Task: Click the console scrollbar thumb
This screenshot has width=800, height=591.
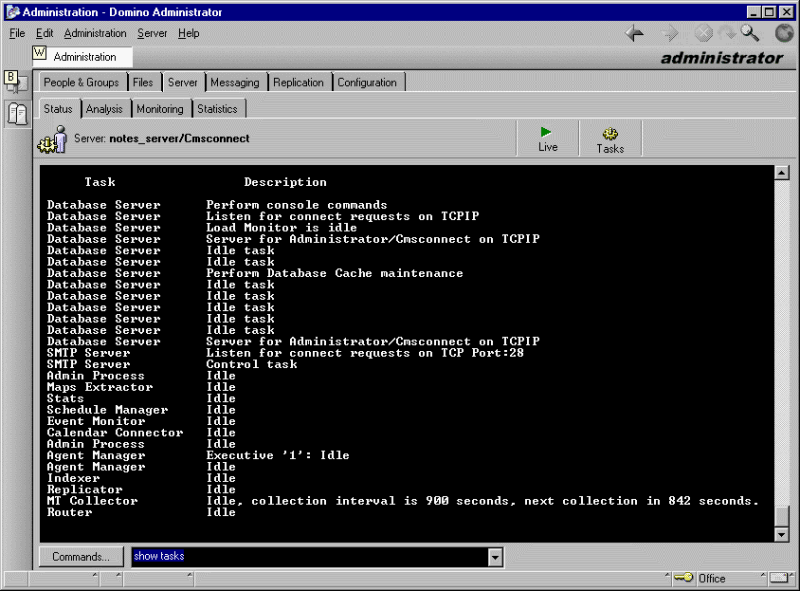Action: 782,515
